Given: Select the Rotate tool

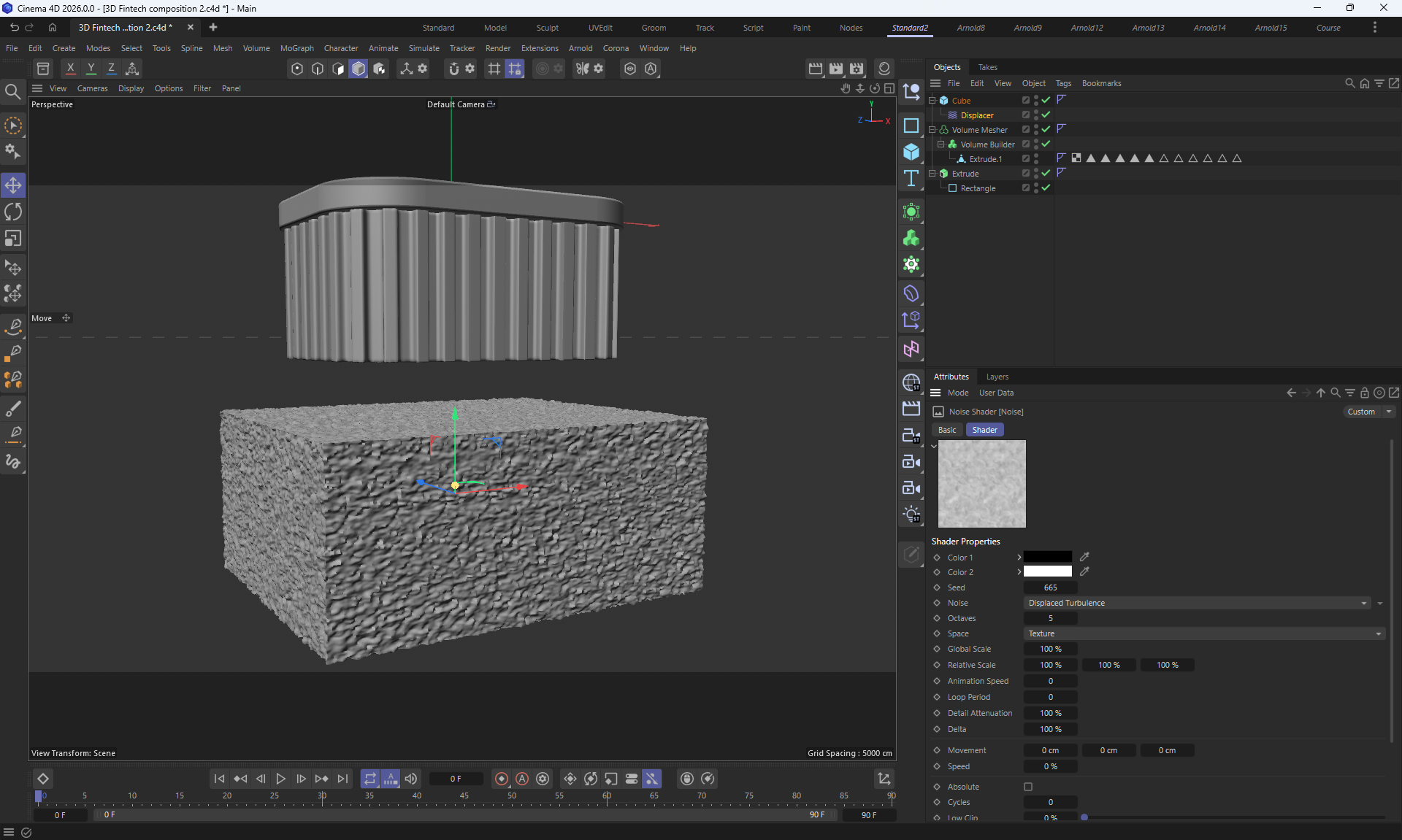Looking at the screenshot, I should pos(13,212).
